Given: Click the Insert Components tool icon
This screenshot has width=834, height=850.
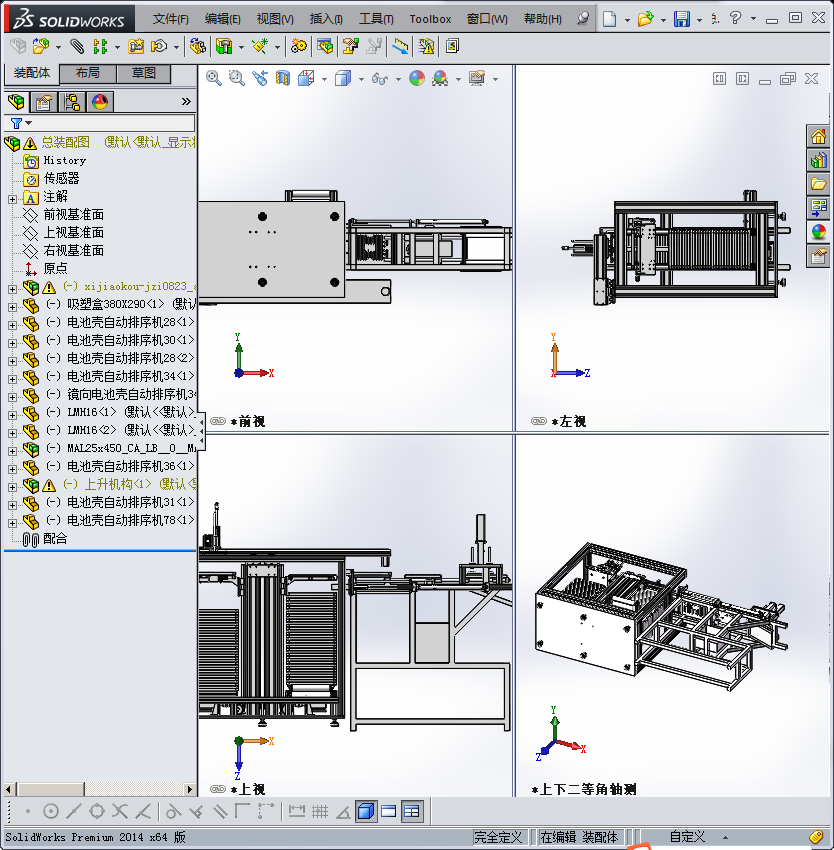Looking at the screenshot, I should pyautogui.click(x=41, y=47).
